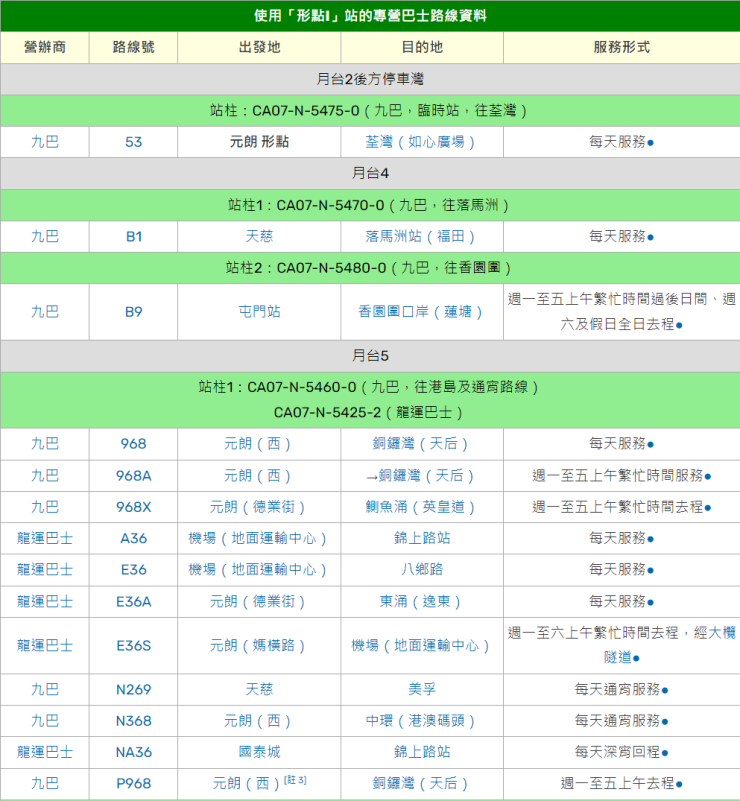Click 九巴 operator in route 53 row

pos(45,142)
